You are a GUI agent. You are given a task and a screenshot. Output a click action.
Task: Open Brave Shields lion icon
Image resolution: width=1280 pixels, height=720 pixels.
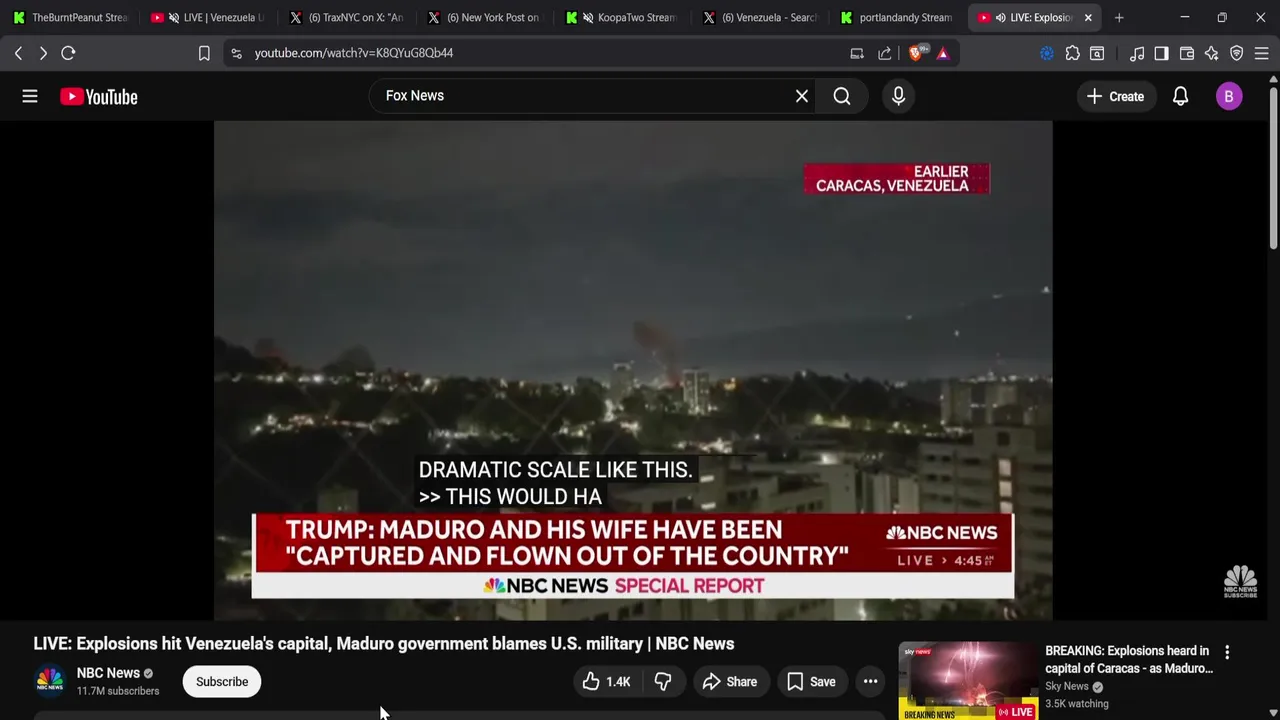pos(916,53)
